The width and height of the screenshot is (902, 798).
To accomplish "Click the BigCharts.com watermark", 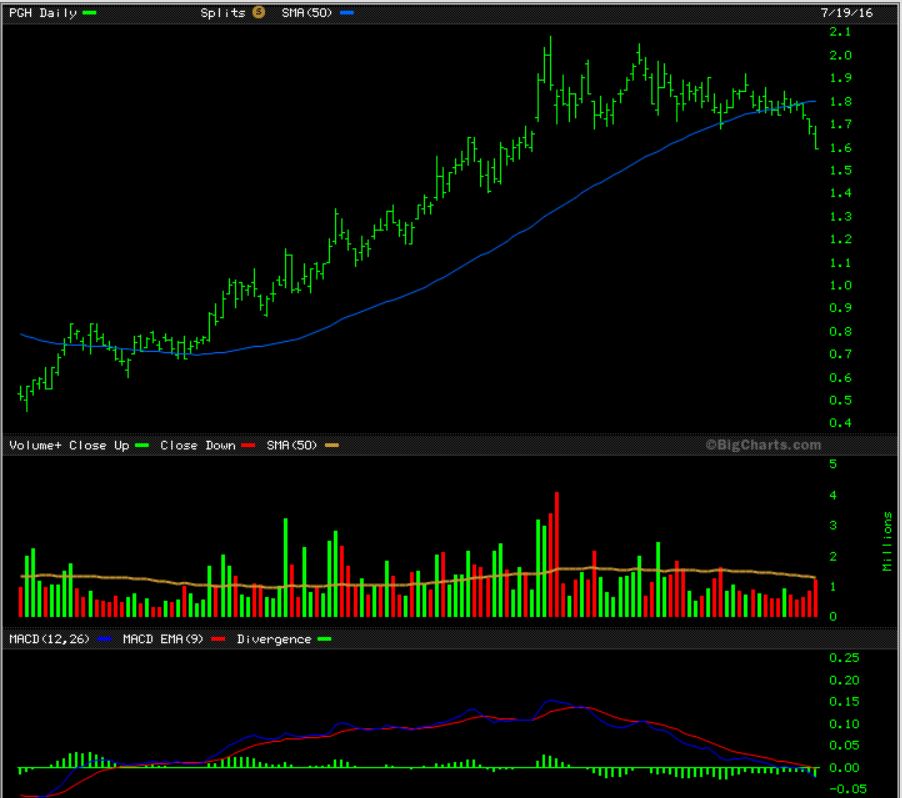I will 763,446.
